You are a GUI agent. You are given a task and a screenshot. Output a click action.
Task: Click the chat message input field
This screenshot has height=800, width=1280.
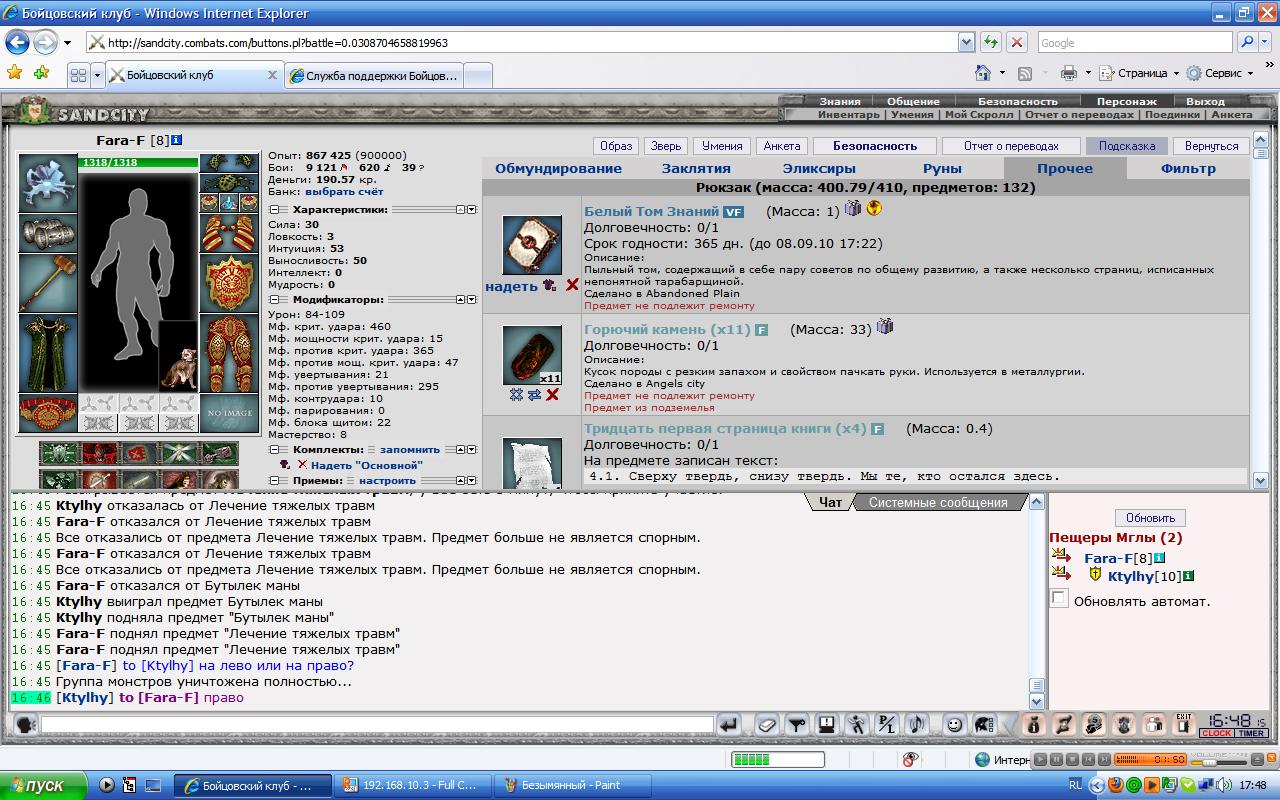(x=377, y=724)
